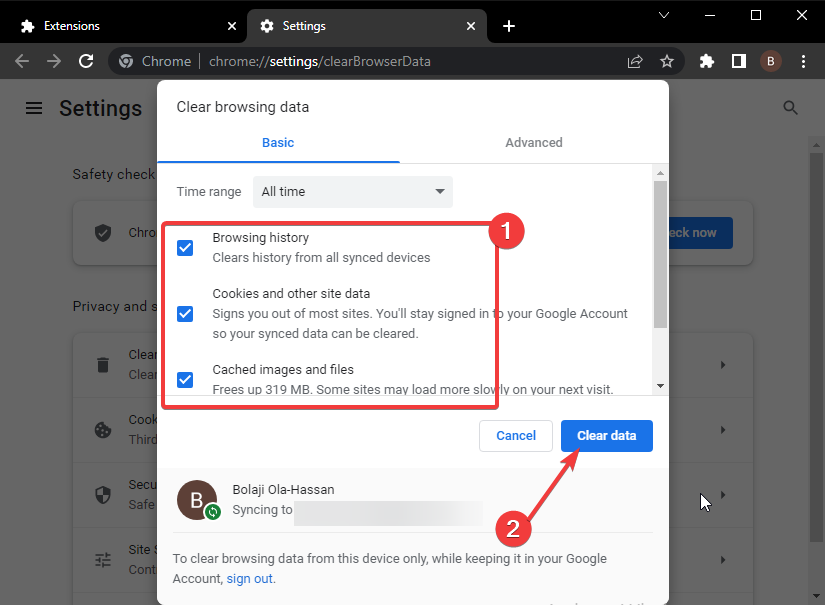Click the share page icon
825x605 pixels.
pos(635,61)
